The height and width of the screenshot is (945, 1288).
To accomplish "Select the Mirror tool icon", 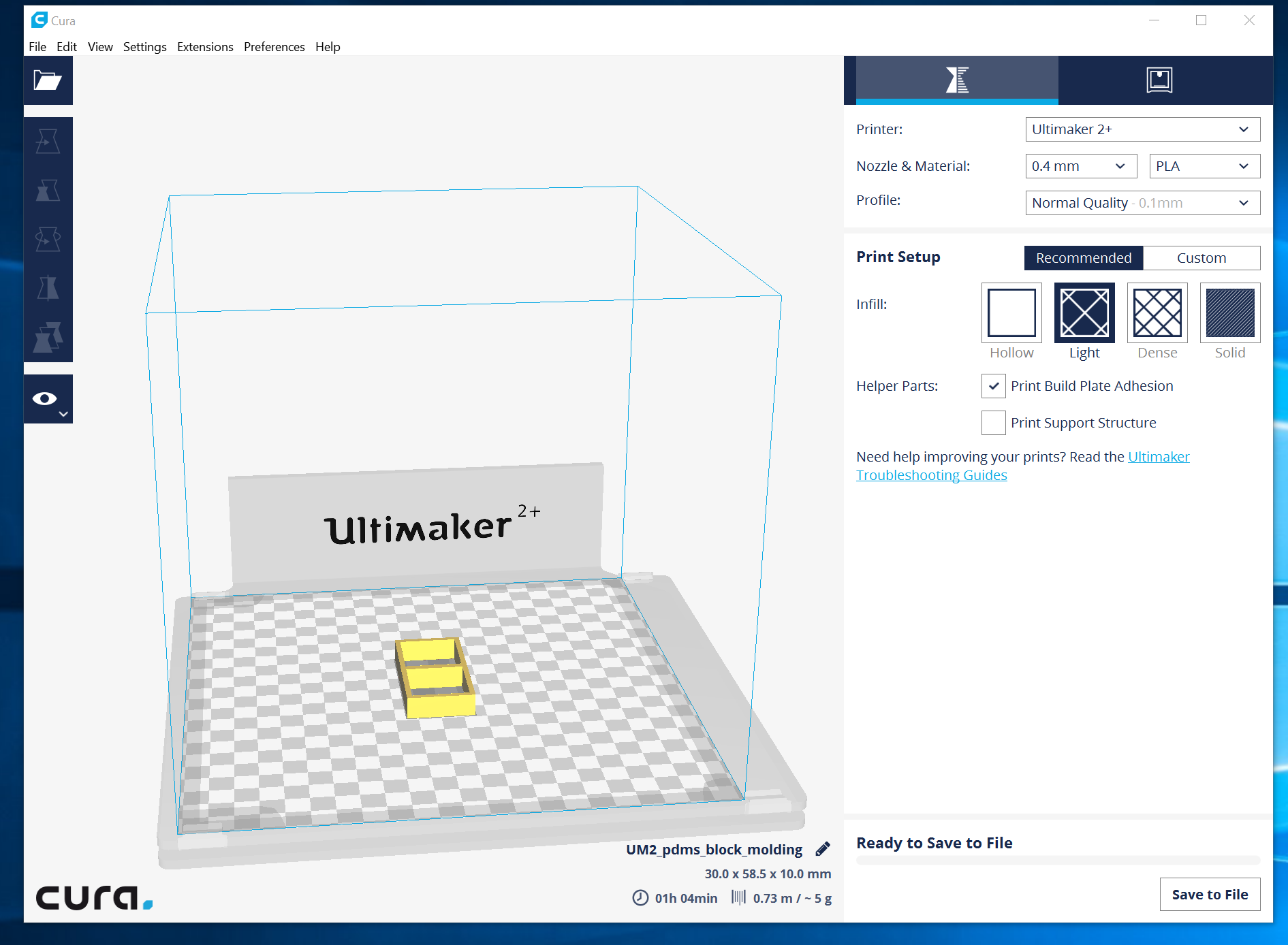I will click(x=48, y=289).
